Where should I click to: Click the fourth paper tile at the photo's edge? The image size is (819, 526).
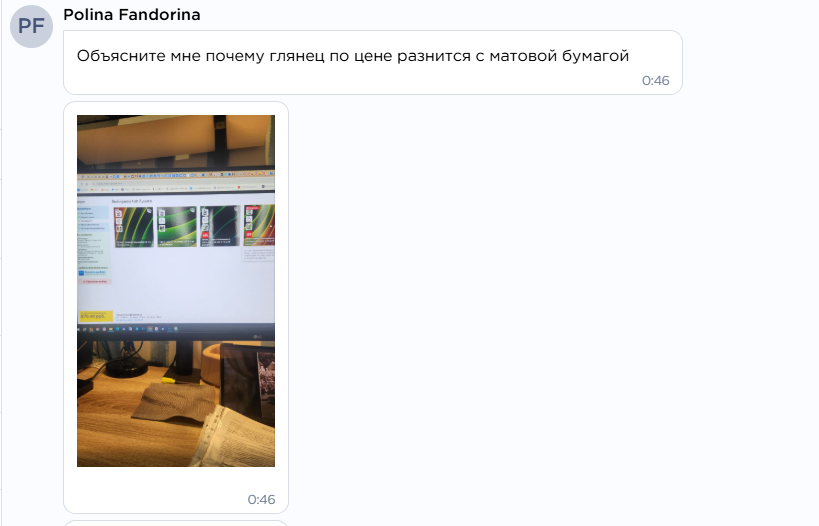pyautogui.click(x=259, y=226)
